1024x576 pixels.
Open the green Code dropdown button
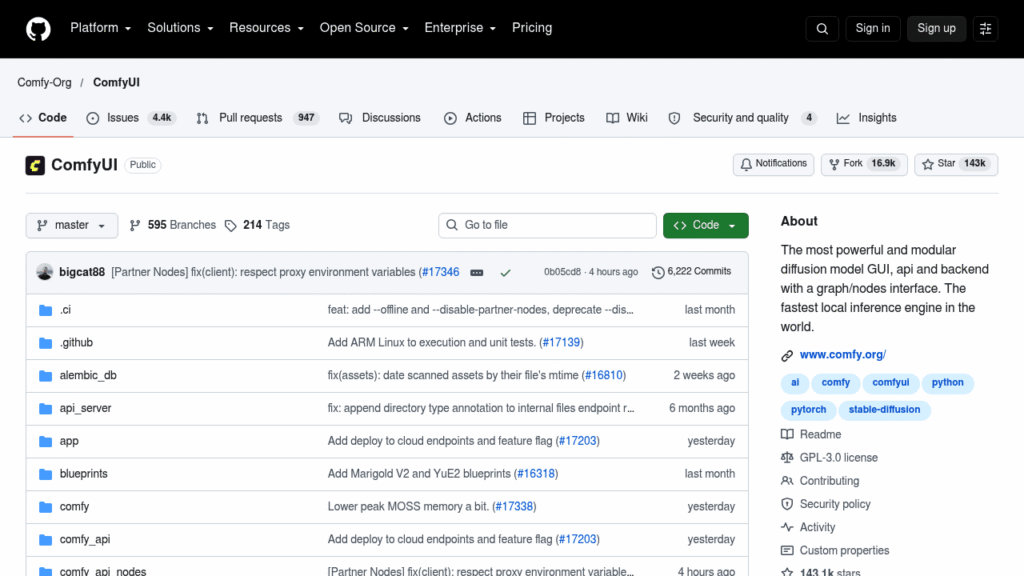click(x=705, y=225)
